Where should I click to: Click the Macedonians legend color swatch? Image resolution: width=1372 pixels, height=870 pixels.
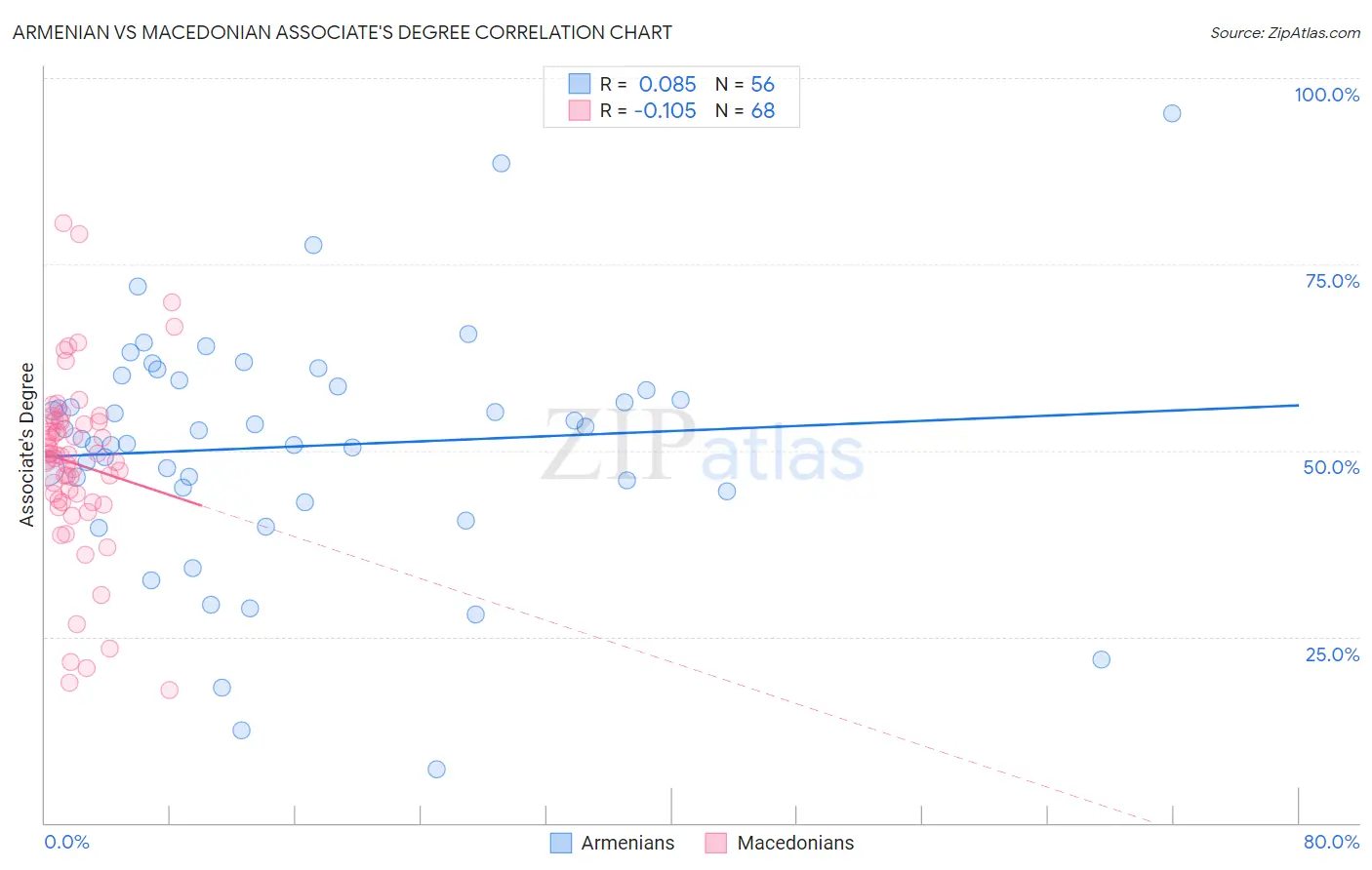[x=716, y=843]
